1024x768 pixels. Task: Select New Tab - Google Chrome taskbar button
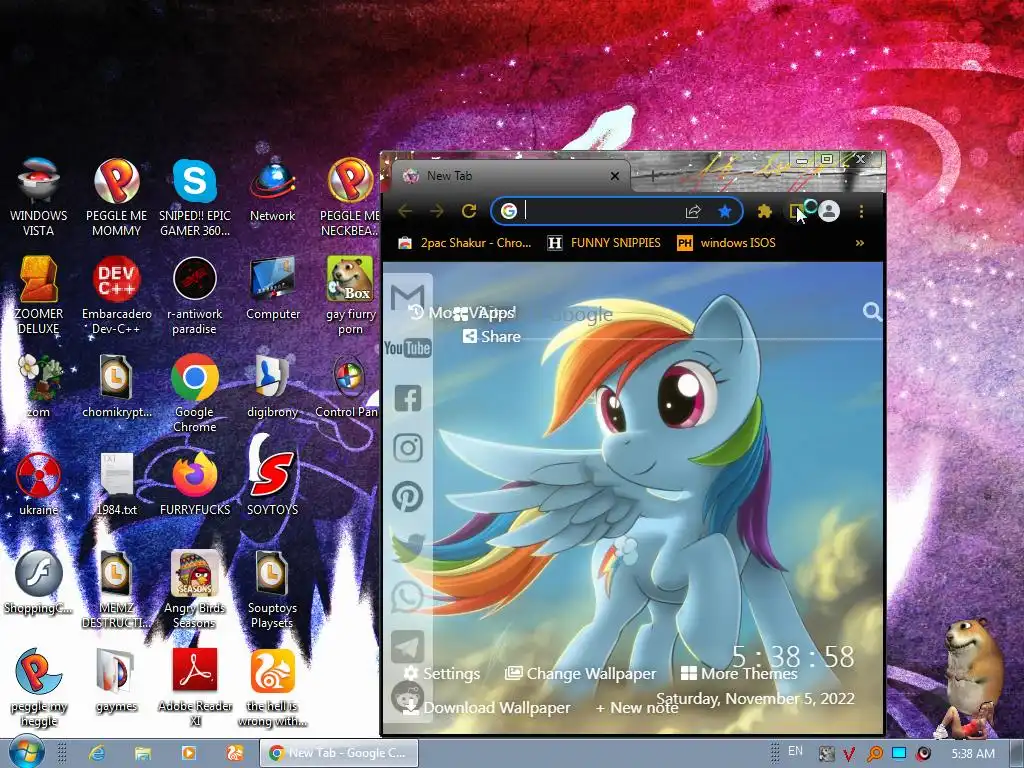tap(338, 754)
